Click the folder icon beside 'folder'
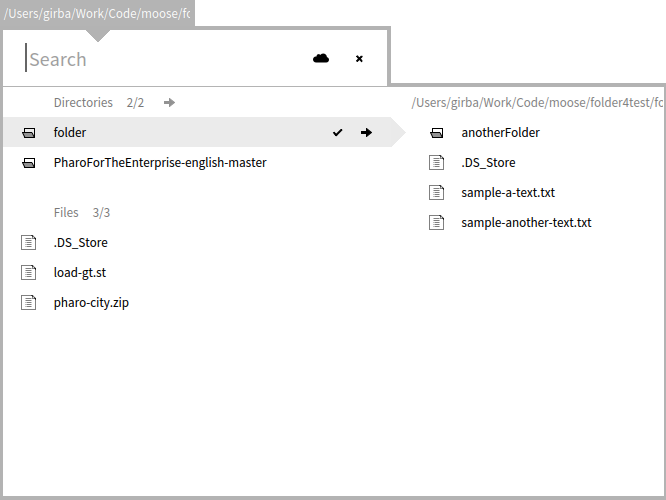Image resolution: width=666 pixels, height=500 pixels. point(29,133)
